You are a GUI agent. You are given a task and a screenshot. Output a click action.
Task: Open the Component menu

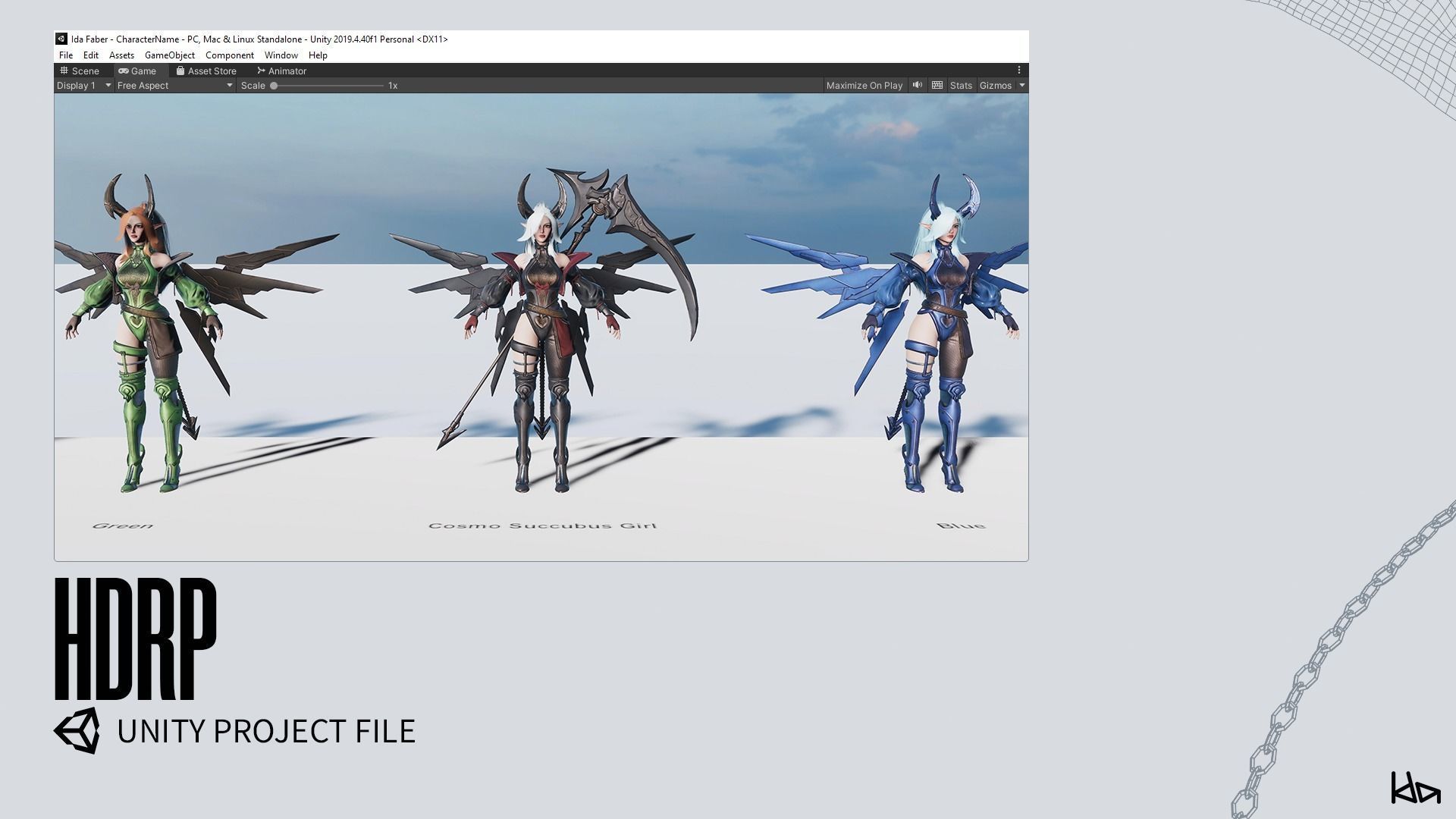[x=229, y=55]
